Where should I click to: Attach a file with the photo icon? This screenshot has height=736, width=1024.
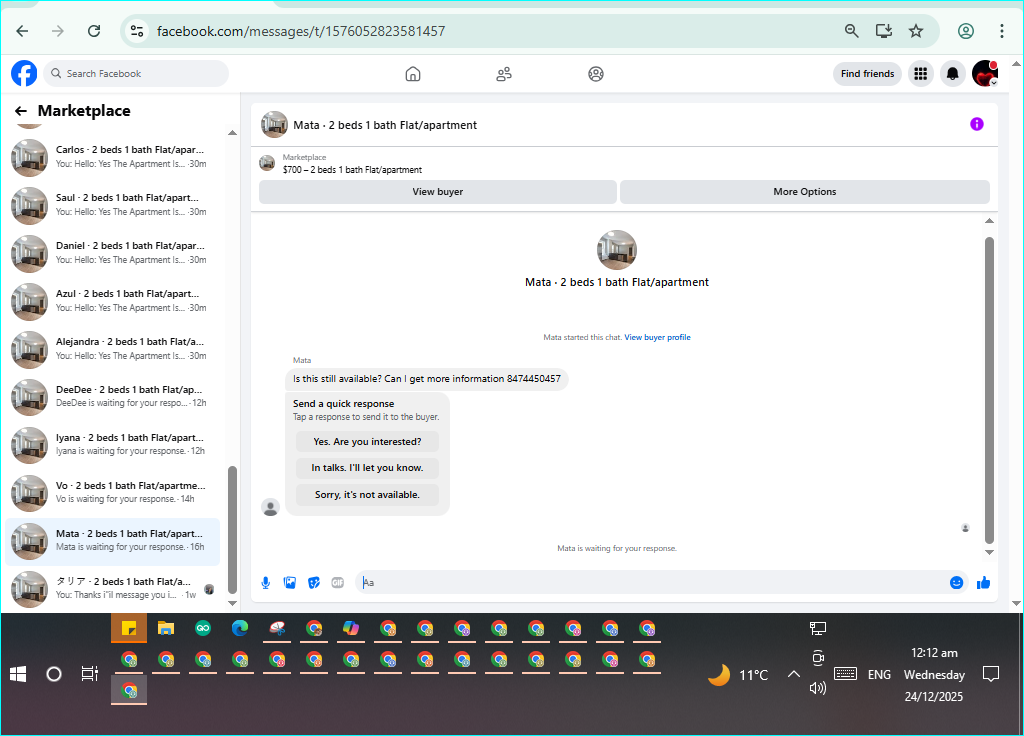290,583
